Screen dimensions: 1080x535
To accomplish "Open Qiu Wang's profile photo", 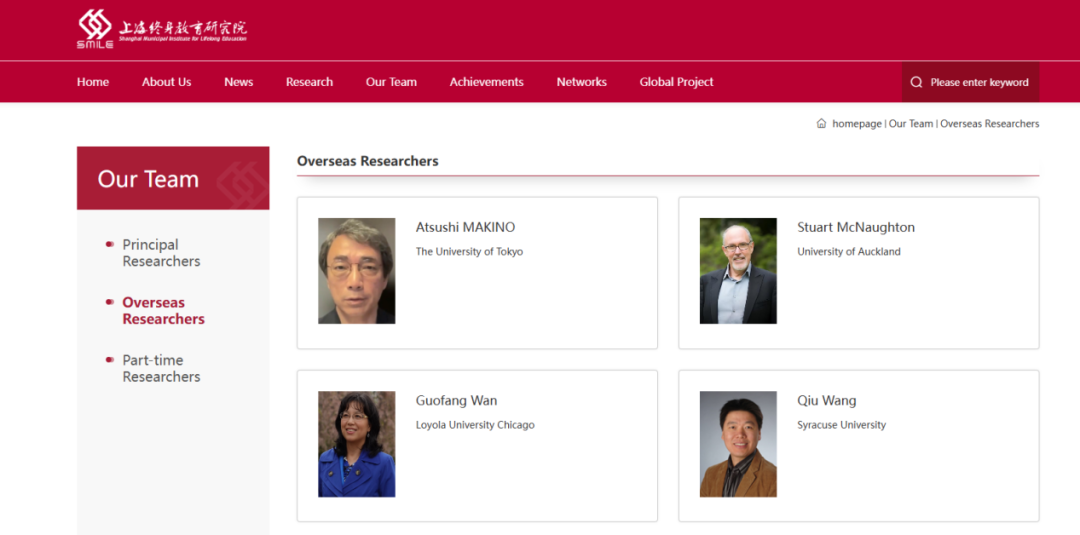I will point(738,444).
